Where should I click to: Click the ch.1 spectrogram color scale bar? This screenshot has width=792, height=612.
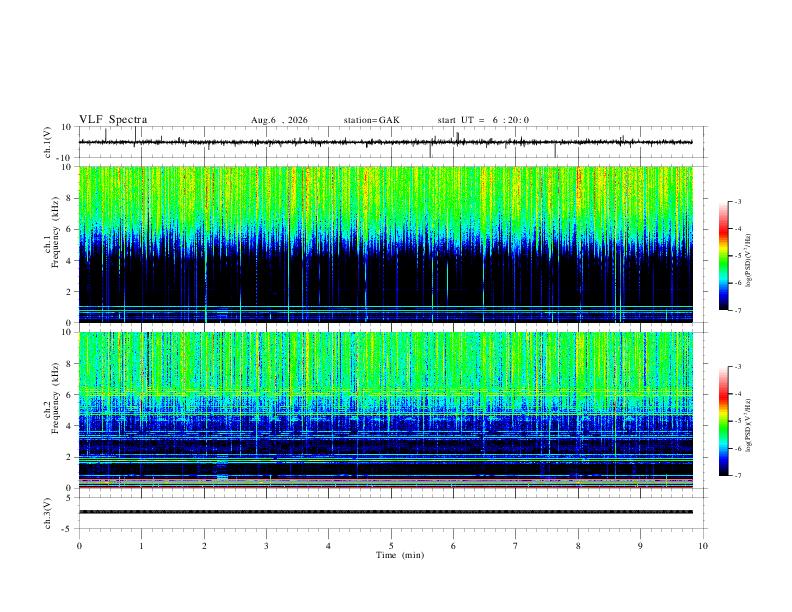(x=723, y=256)
